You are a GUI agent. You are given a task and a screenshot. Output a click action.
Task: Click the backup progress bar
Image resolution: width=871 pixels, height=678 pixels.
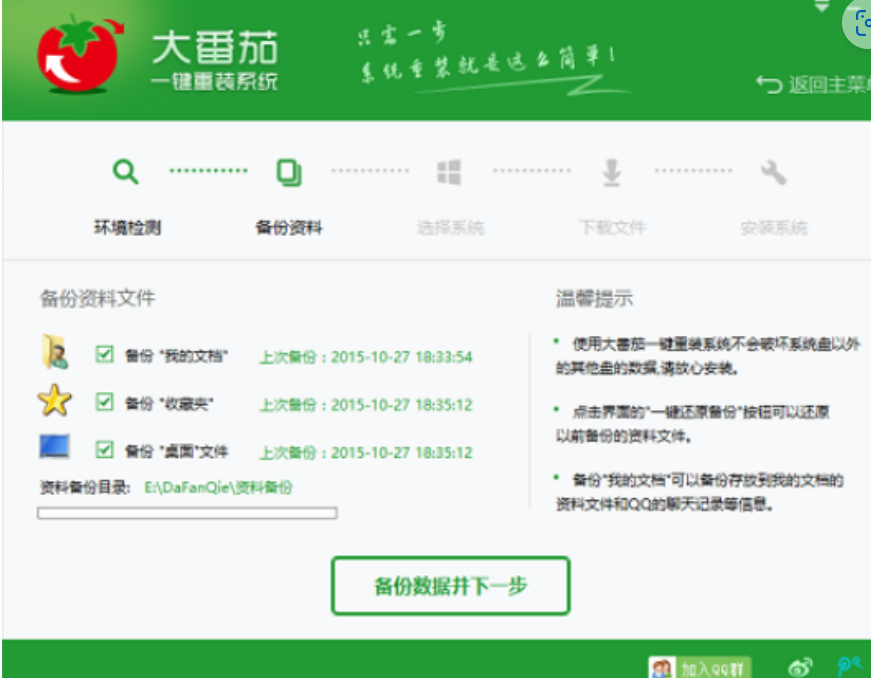pos(187,513)
